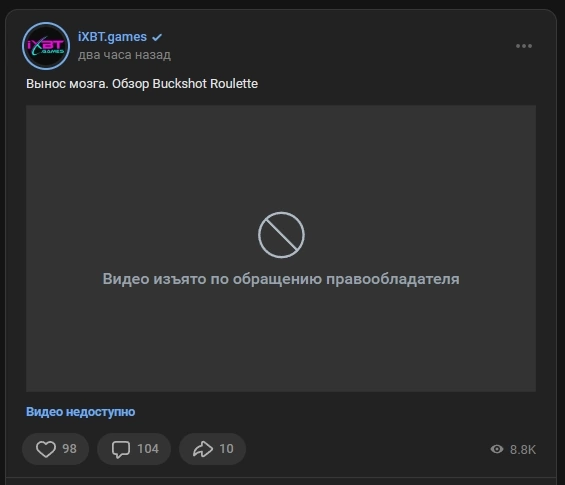Open the iXBT.games channel name link
Screen dimensions: 565x485
112,37
